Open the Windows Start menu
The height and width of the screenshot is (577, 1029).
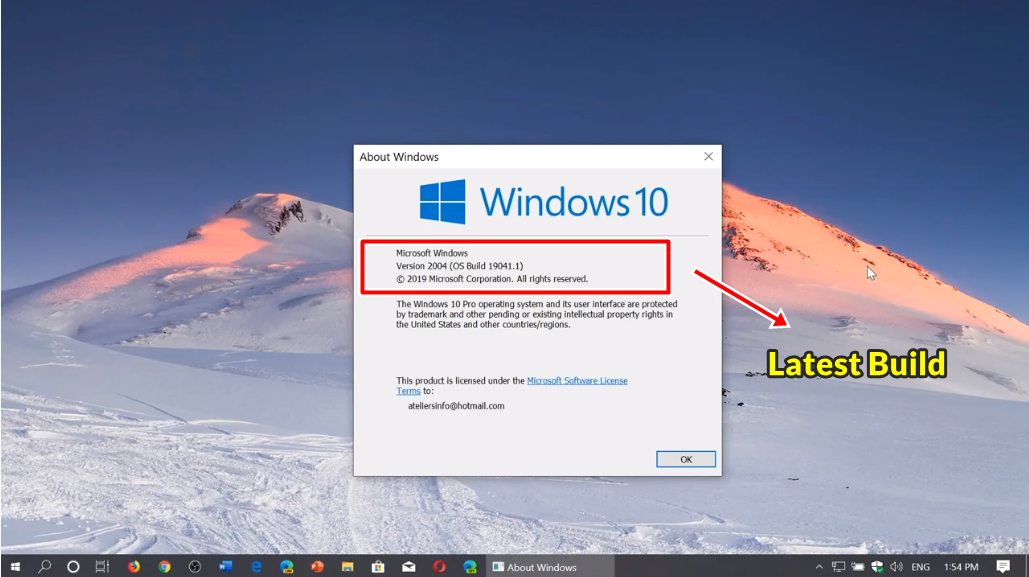point(15,566)
